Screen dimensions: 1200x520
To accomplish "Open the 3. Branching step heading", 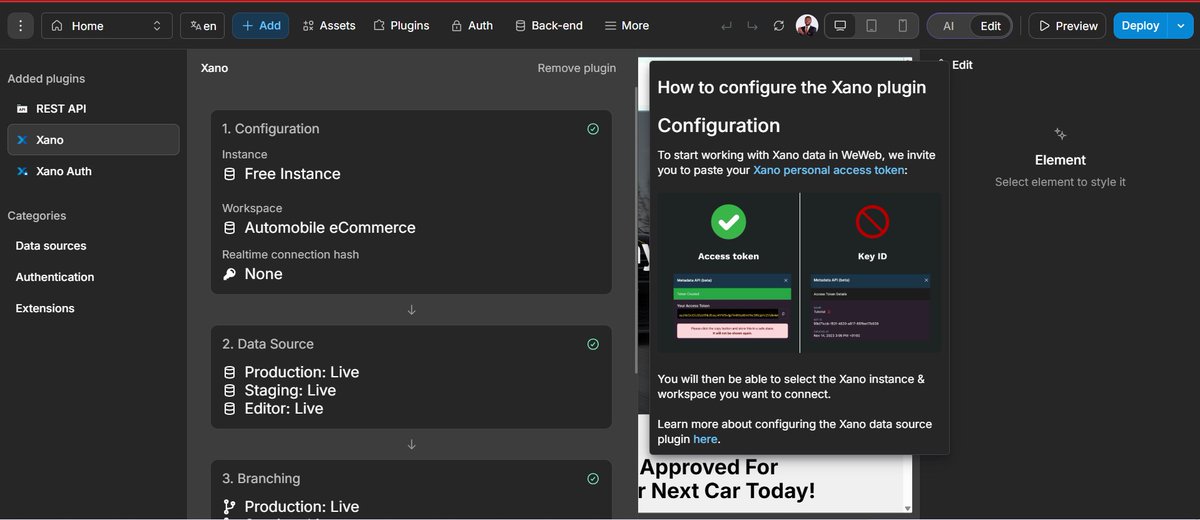I will [261, 479].
